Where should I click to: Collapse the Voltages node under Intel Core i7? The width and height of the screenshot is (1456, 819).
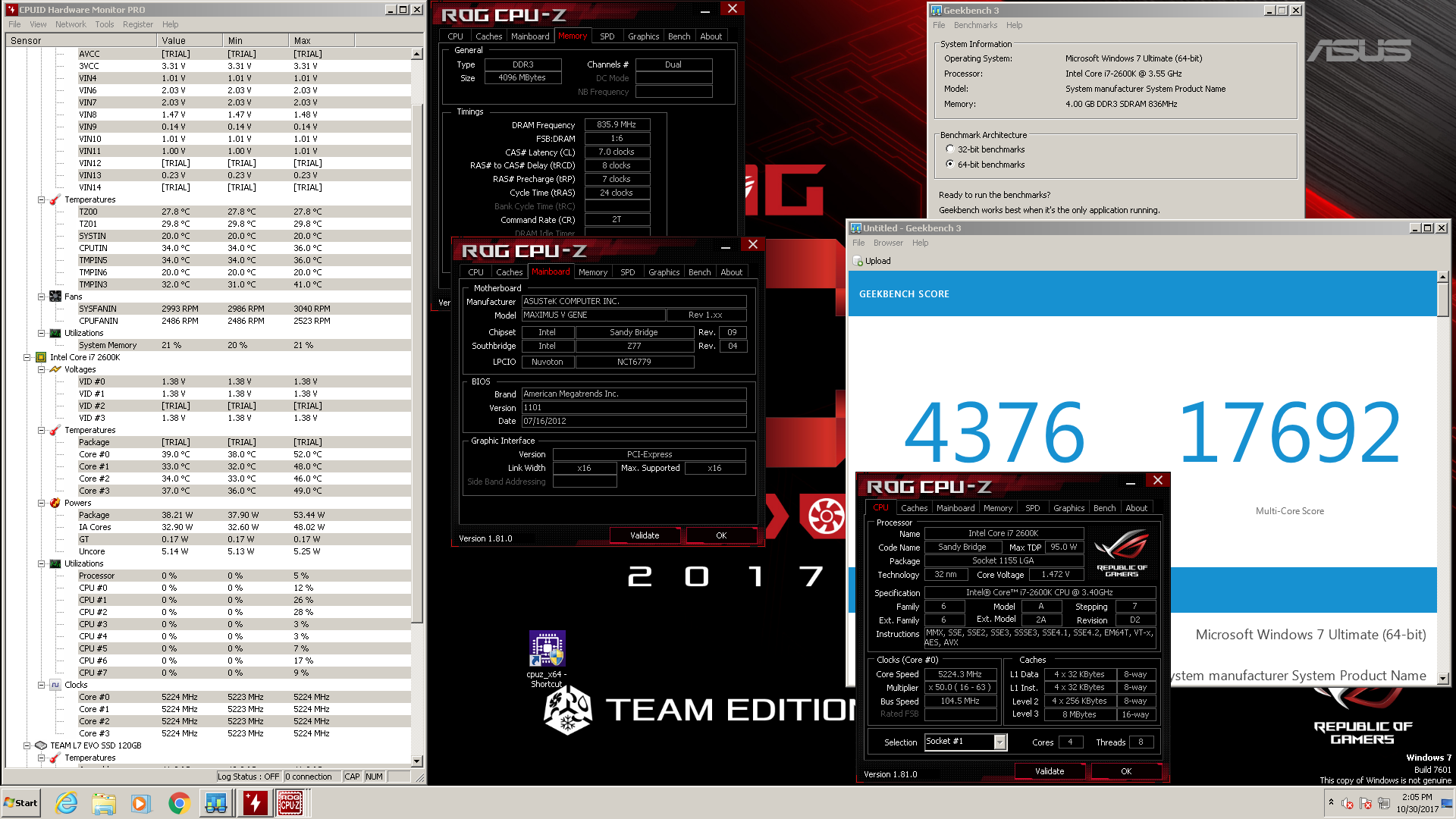click(x=42, y=370)
